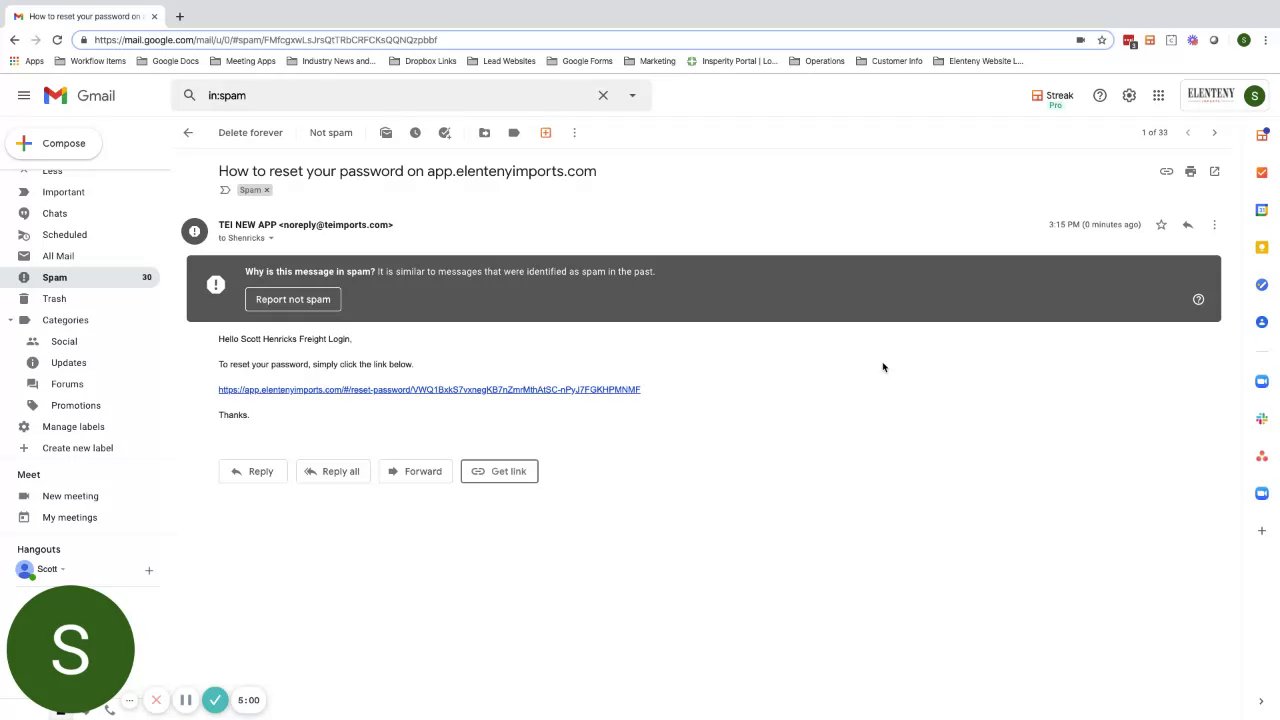Open the Labels tag icon
This screenshot has width=1280, height=720.
(x=514, y=132)
